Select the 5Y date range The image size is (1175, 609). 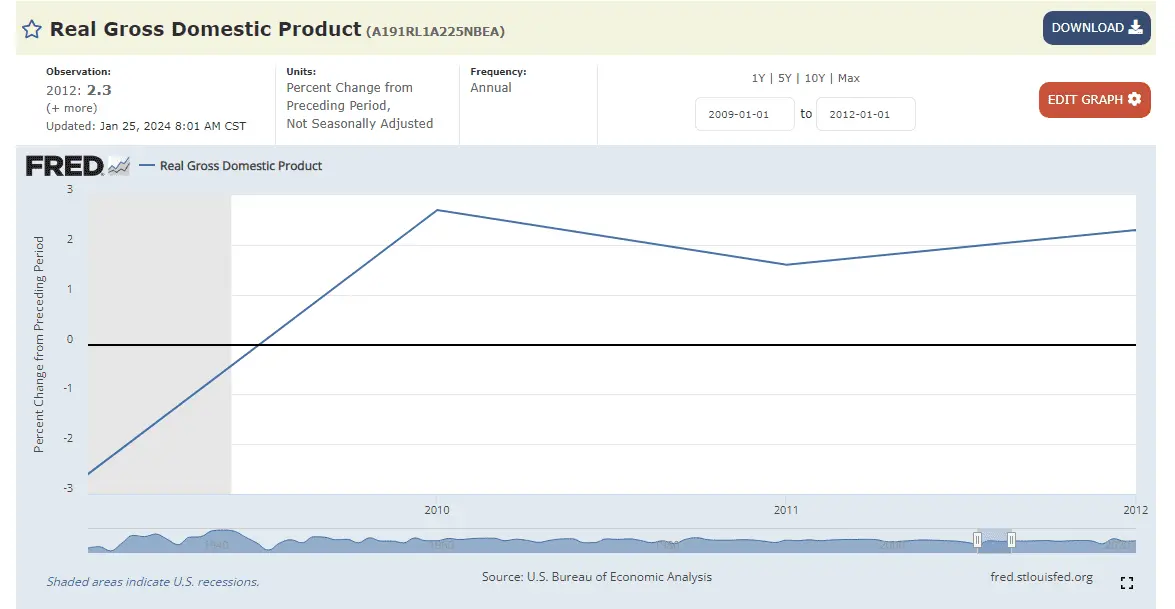click(786, 78)
